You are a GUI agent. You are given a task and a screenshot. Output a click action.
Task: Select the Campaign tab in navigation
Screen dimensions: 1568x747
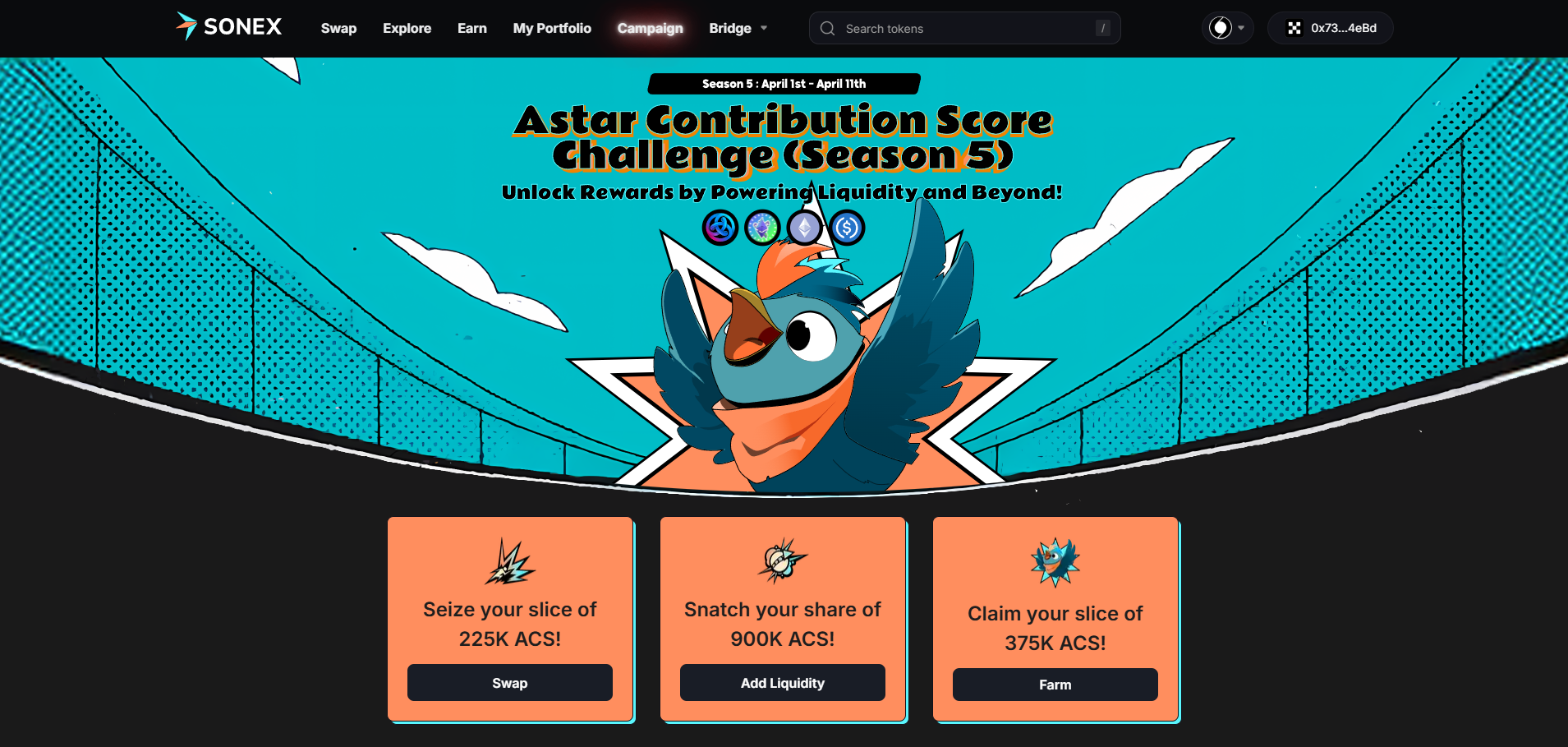coord(650,28)
